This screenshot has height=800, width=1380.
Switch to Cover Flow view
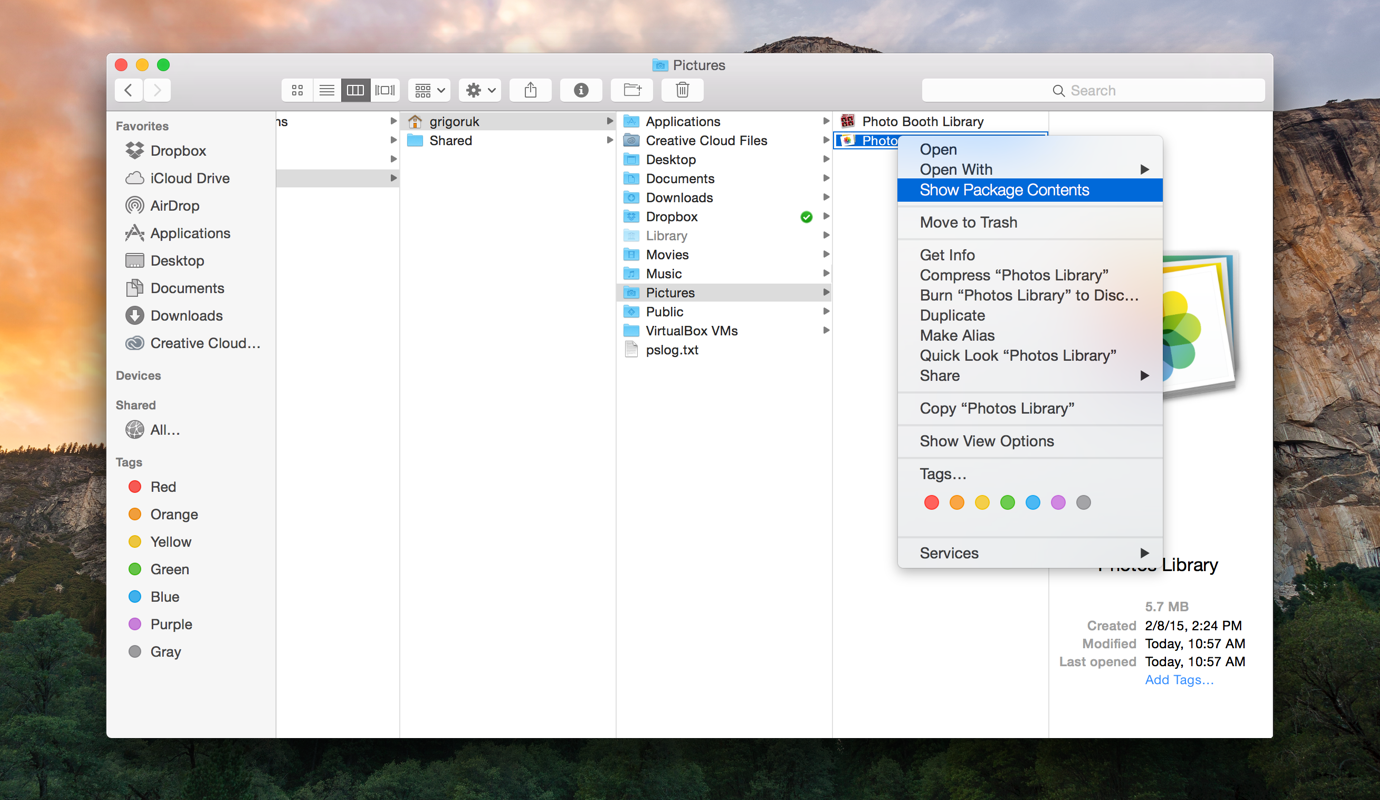tap(385, 90)
